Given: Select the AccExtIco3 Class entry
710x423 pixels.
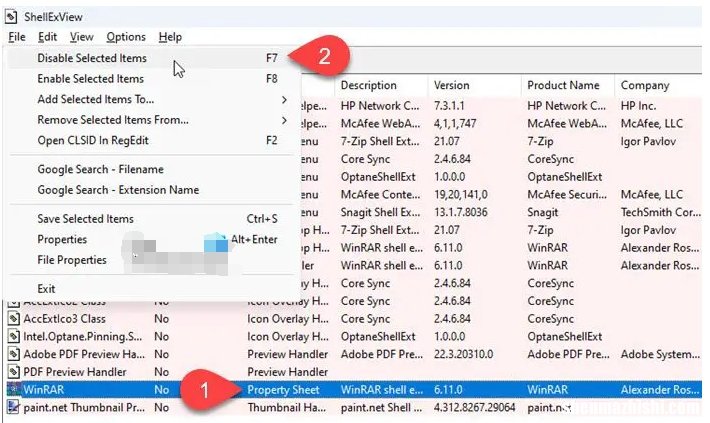Looking at the screenshot, I should click(x=64, y=319).
